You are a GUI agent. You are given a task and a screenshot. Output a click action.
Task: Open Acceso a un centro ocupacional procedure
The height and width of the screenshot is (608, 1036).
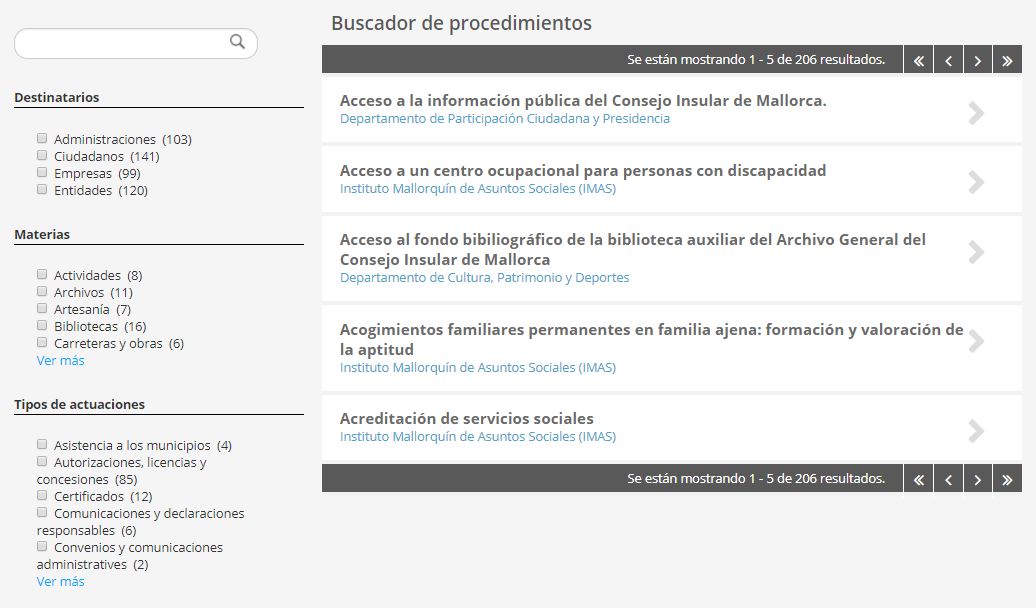[582, 171]
